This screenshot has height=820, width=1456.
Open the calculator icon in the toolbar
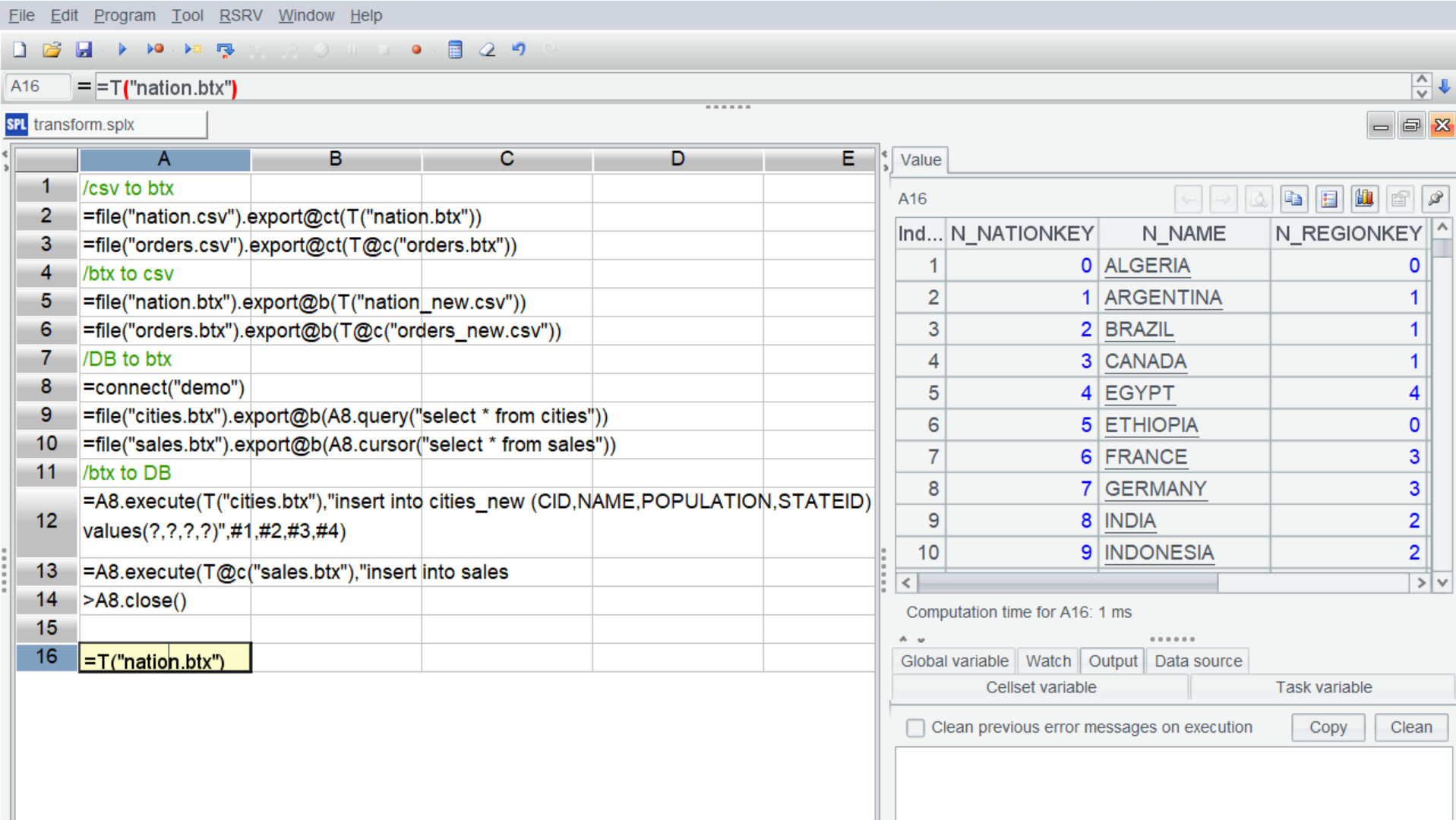[x=455, y=50]
